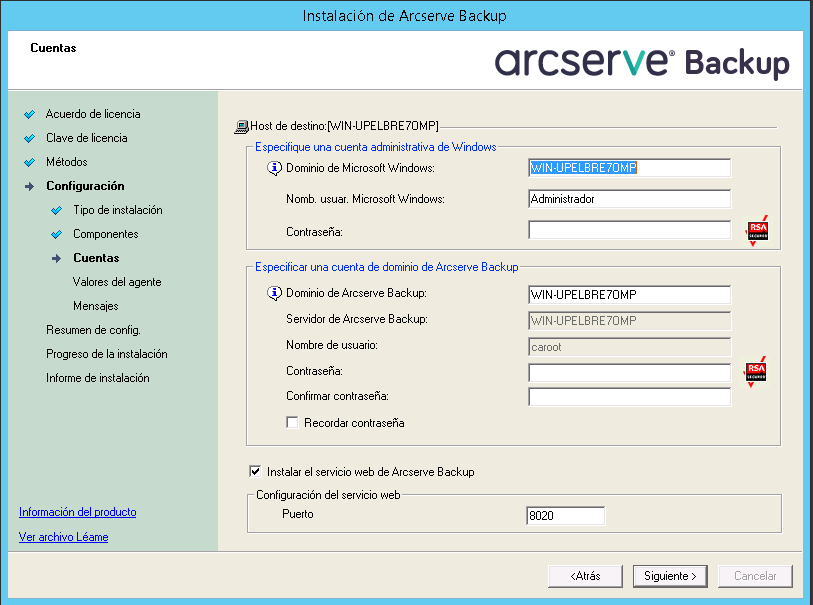The height and width of the screenshot is (605, 813).
Task: Click the Puerto input field
Action: pyautogui.click(x=565, y=515)
